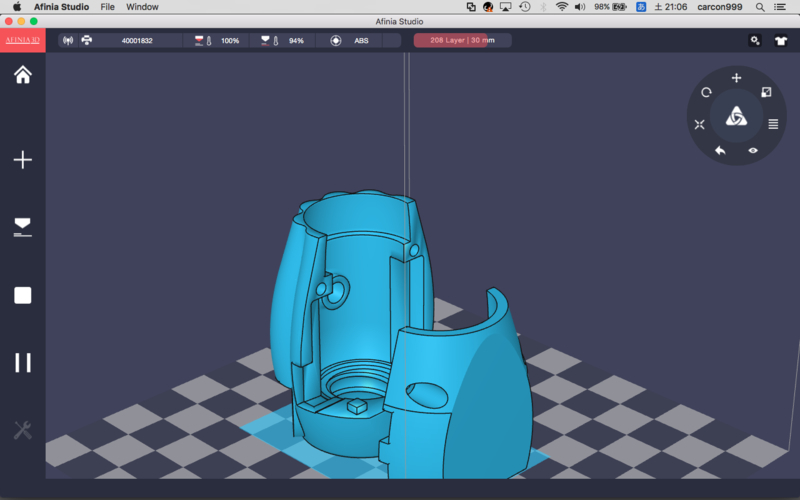Screen dimensions: 800x500
Task: Click the material spool icon
Action: pos(336,40)
